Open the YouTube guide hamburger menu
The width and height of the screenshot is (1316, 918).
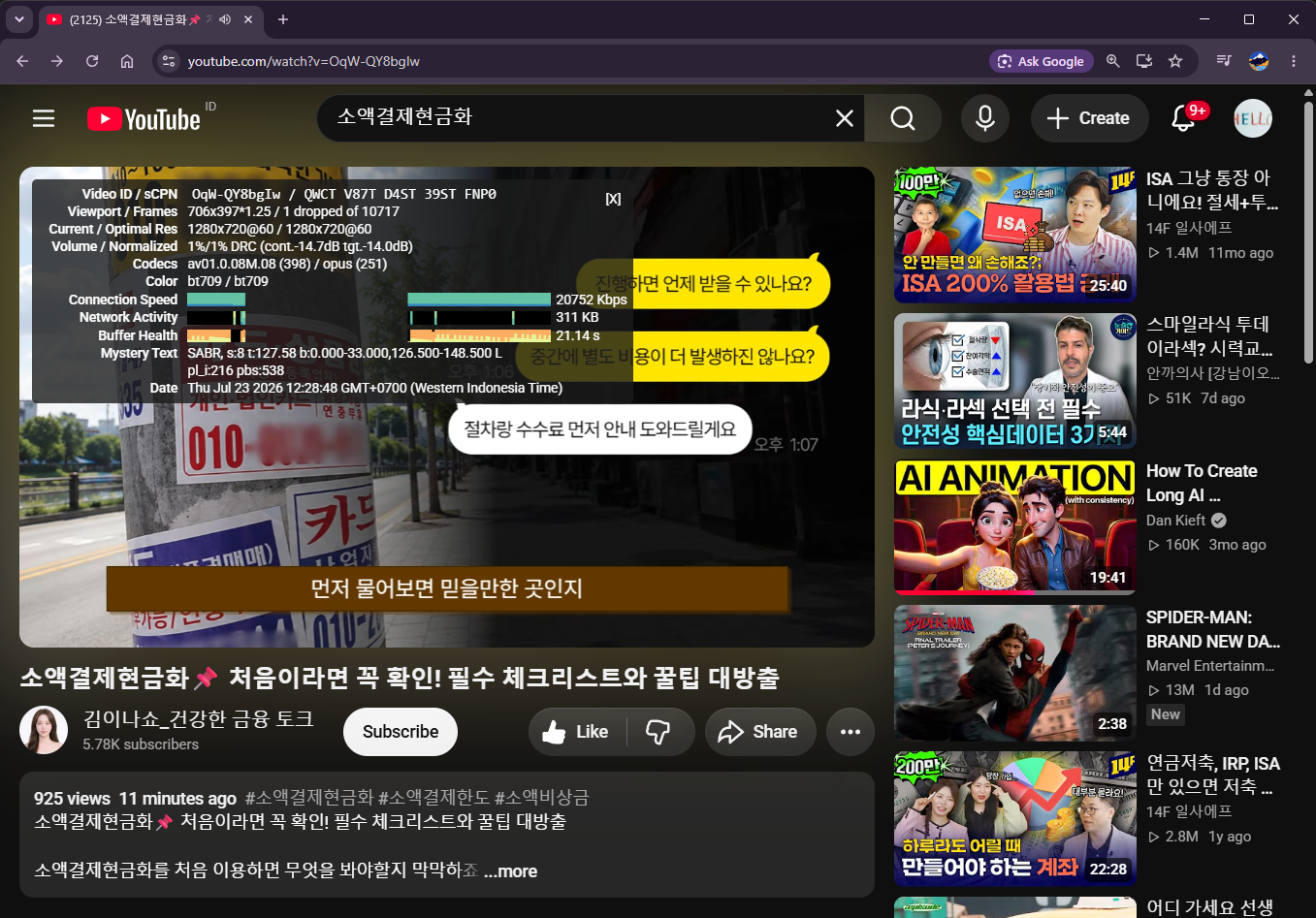coord(44,118)
